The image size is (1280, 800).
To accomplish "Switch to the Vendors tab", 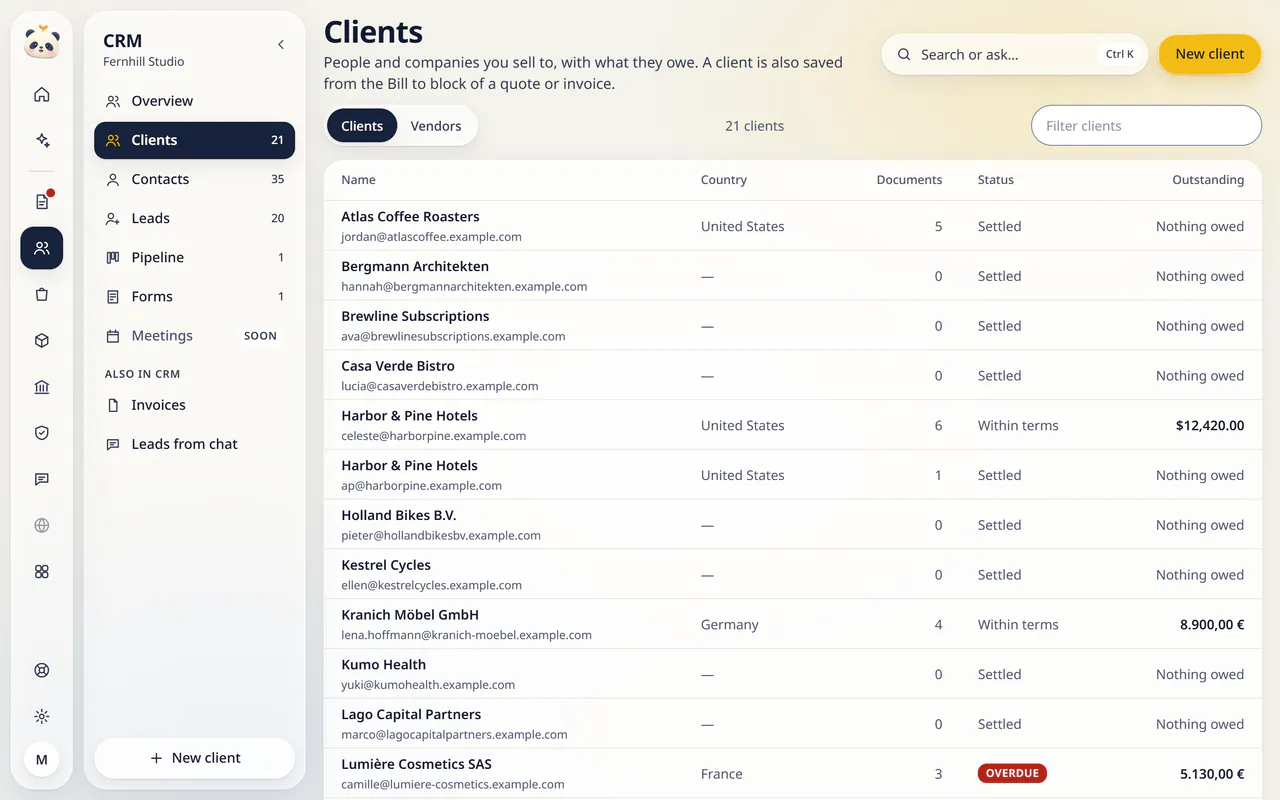I will coord(436,126).
